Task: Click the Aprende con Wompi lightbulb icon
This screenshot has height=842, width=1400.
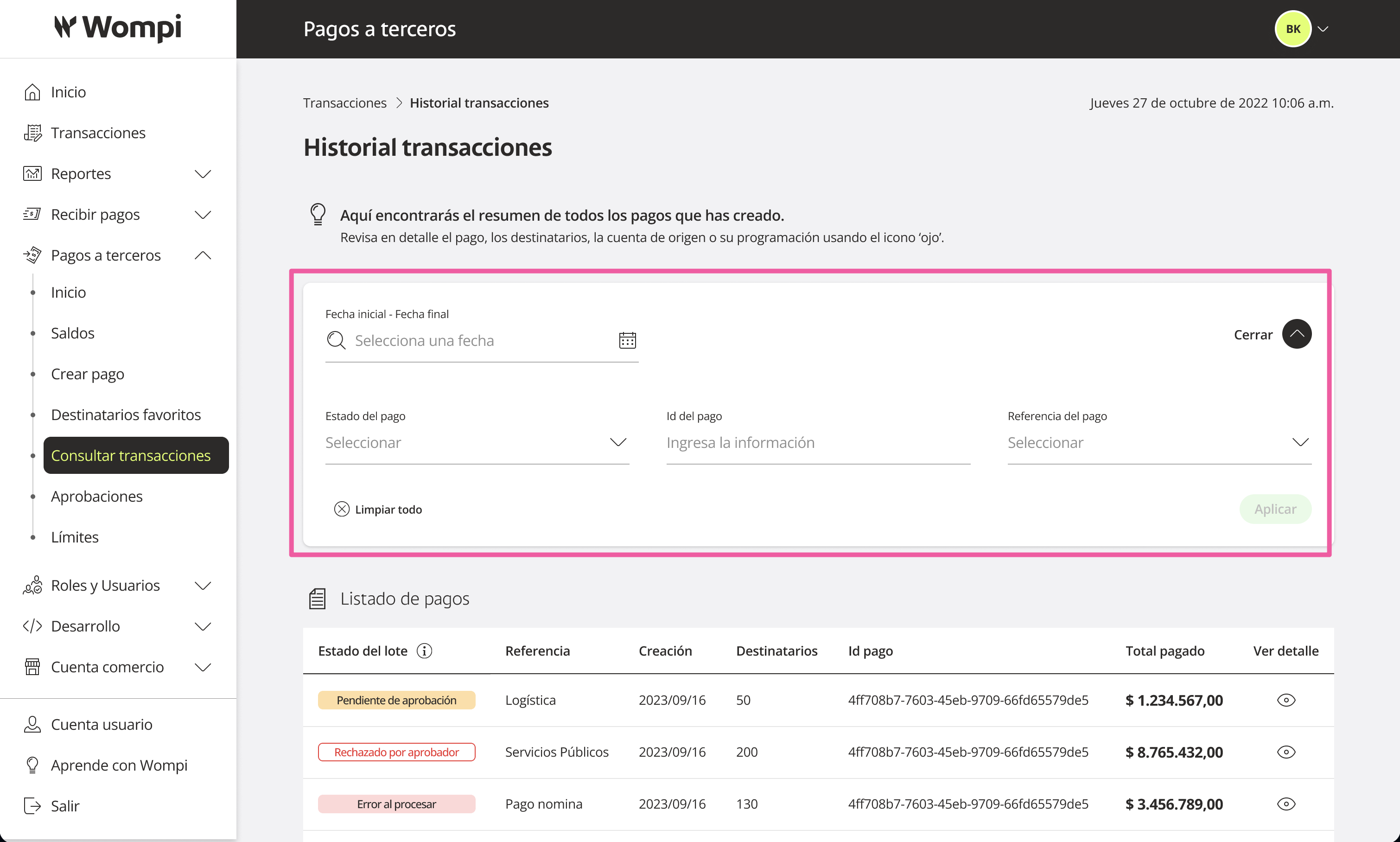Action: pyautogui.click(x=32, y=765)
